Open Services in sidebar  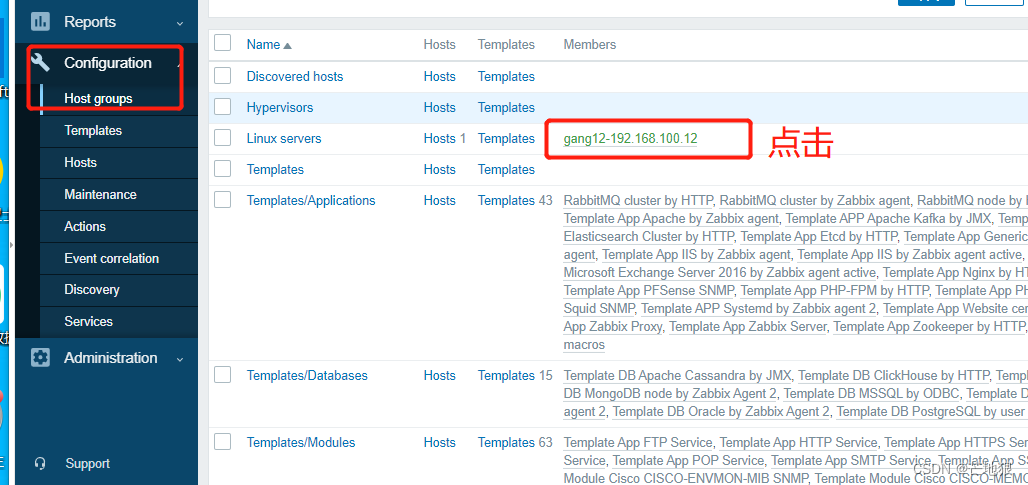89,321
